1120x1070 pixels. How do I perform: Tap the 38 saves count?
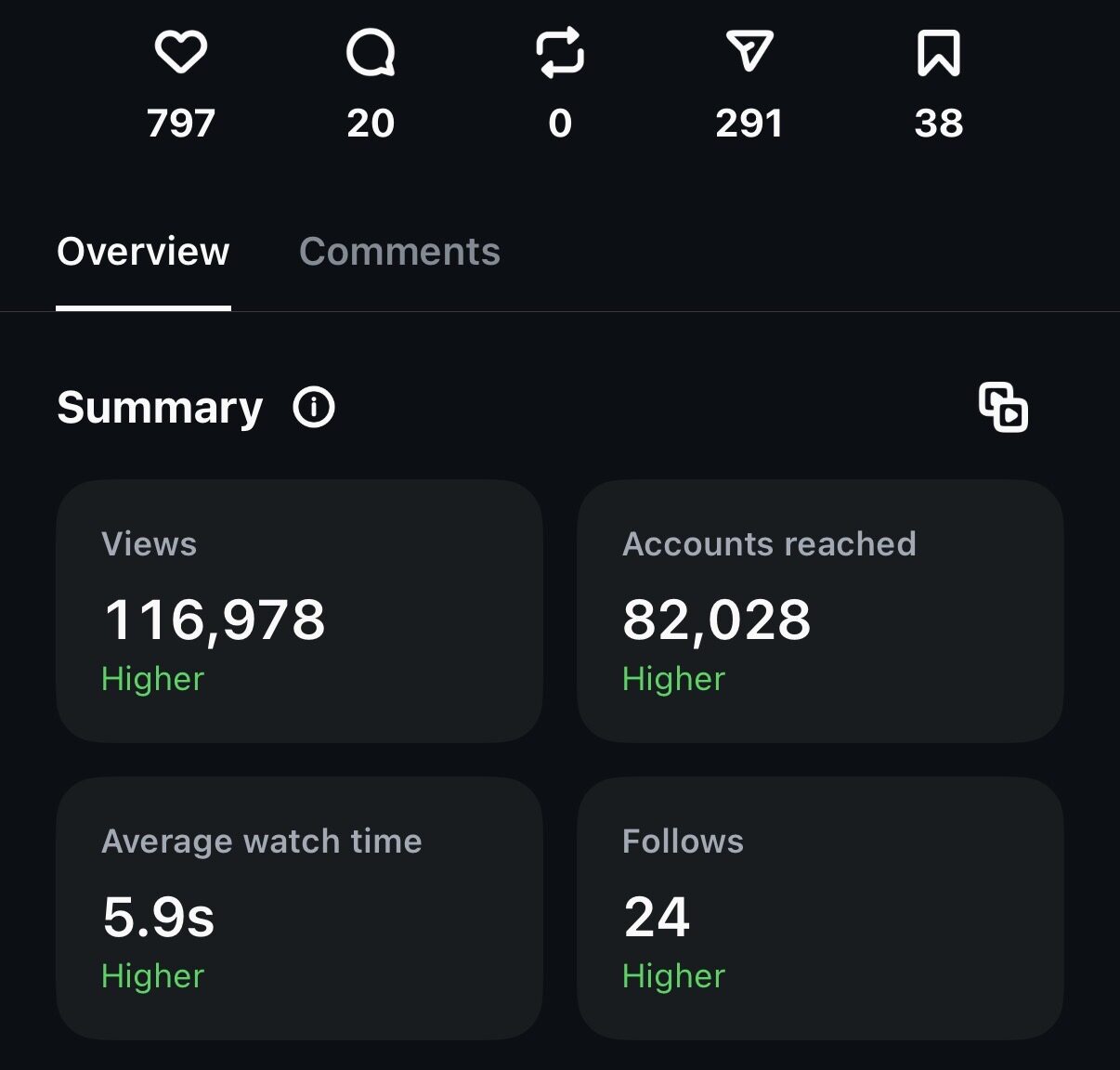(939, 124)
